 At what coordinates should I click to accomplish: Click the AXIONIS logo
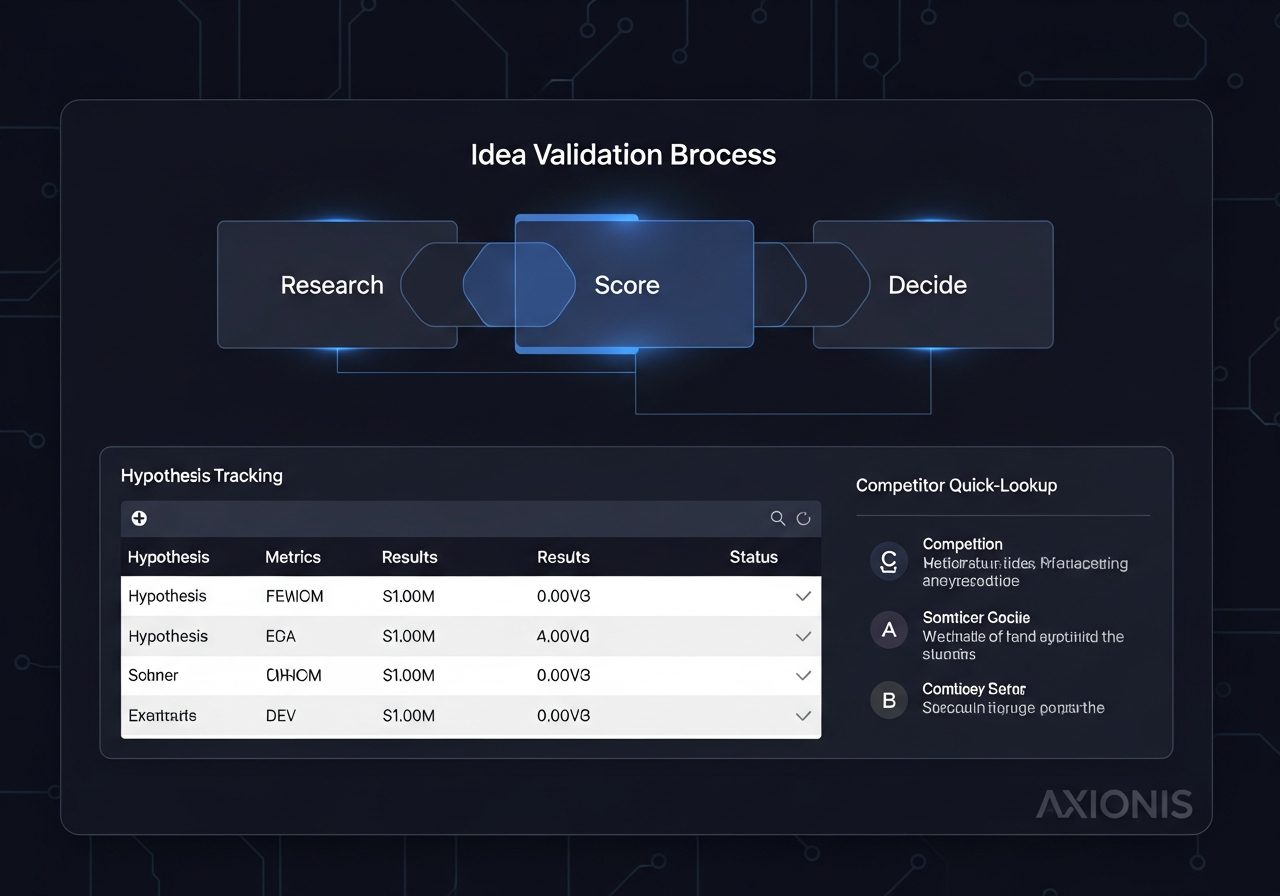click(x=1114, y=803)
